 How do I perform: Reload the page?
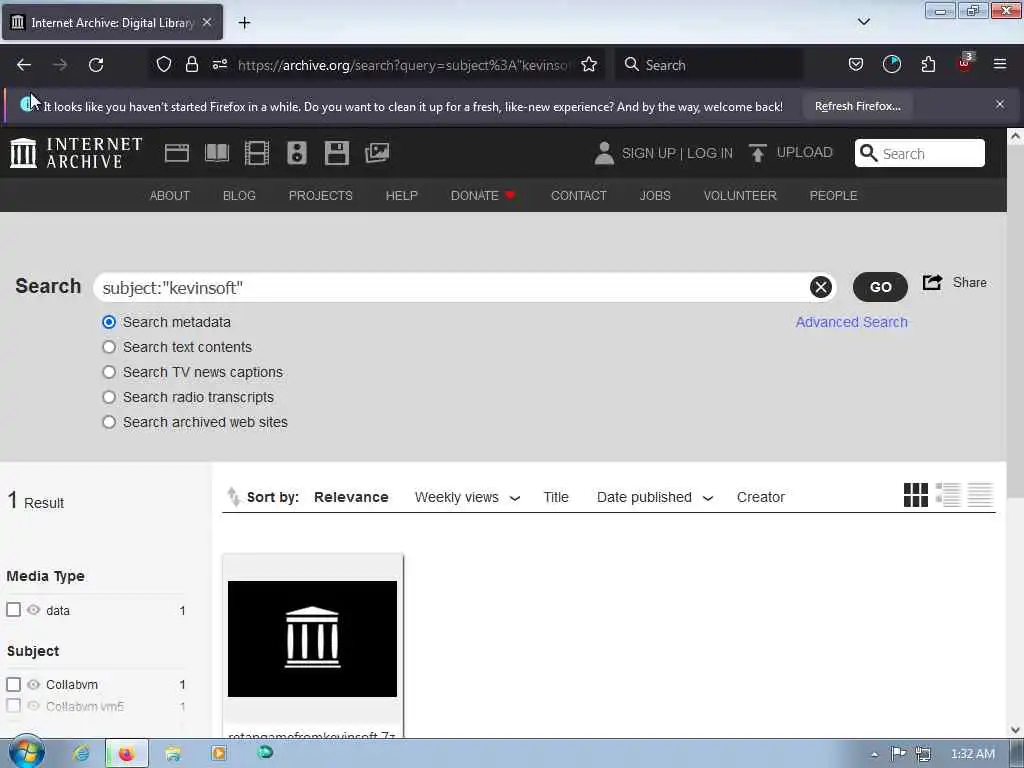tap(96, 65)
